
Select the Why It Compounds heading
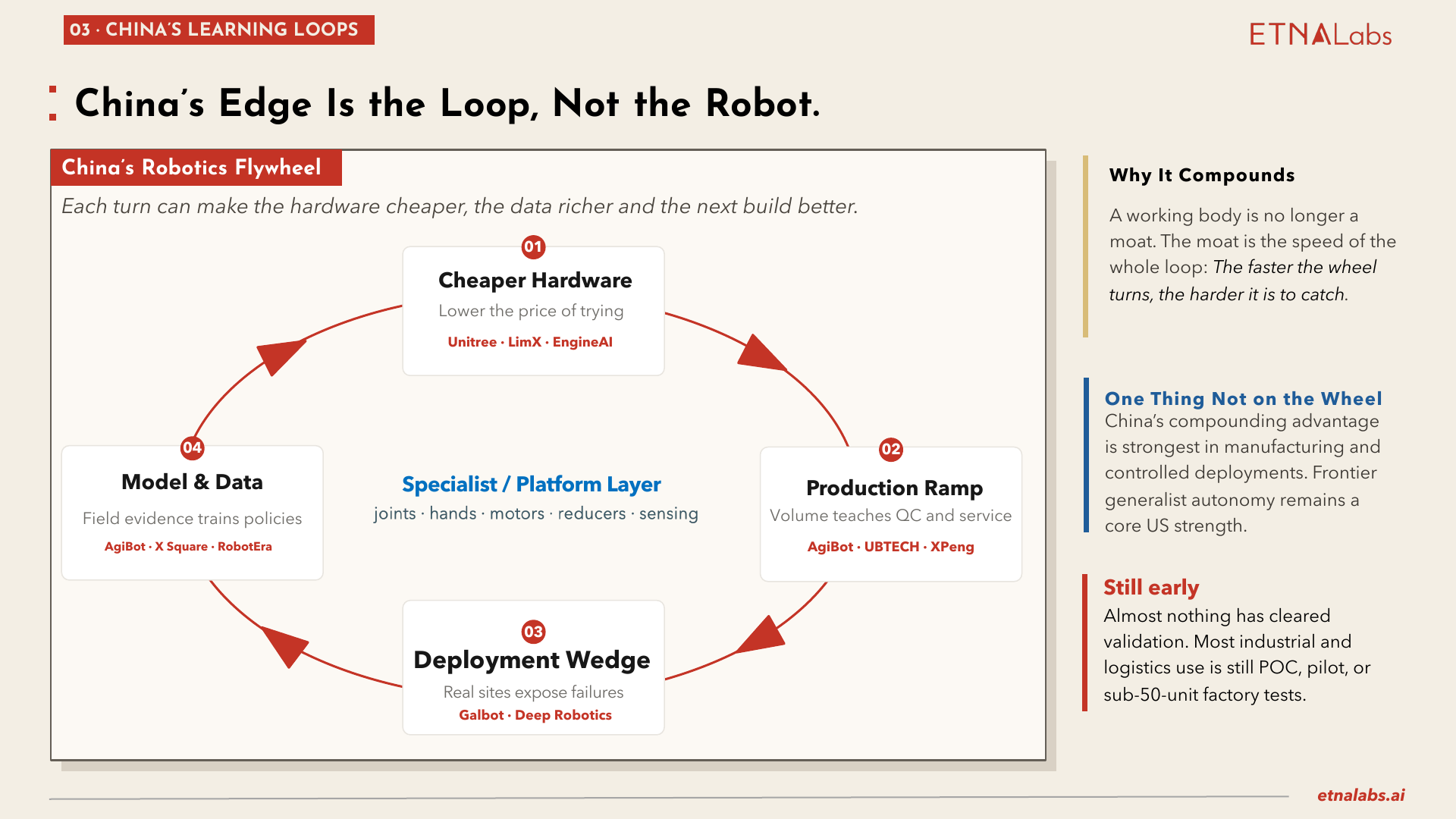pos(1202,175)
